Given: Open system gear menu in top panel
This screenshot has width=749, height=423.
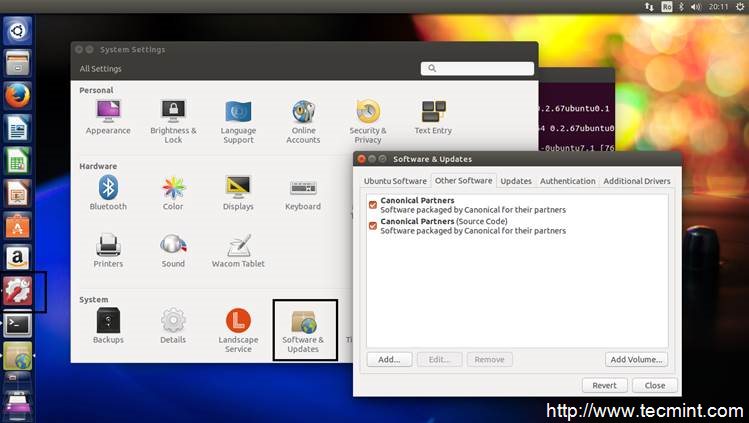Looking at the screenshot, I should click(x=740, y=7).
